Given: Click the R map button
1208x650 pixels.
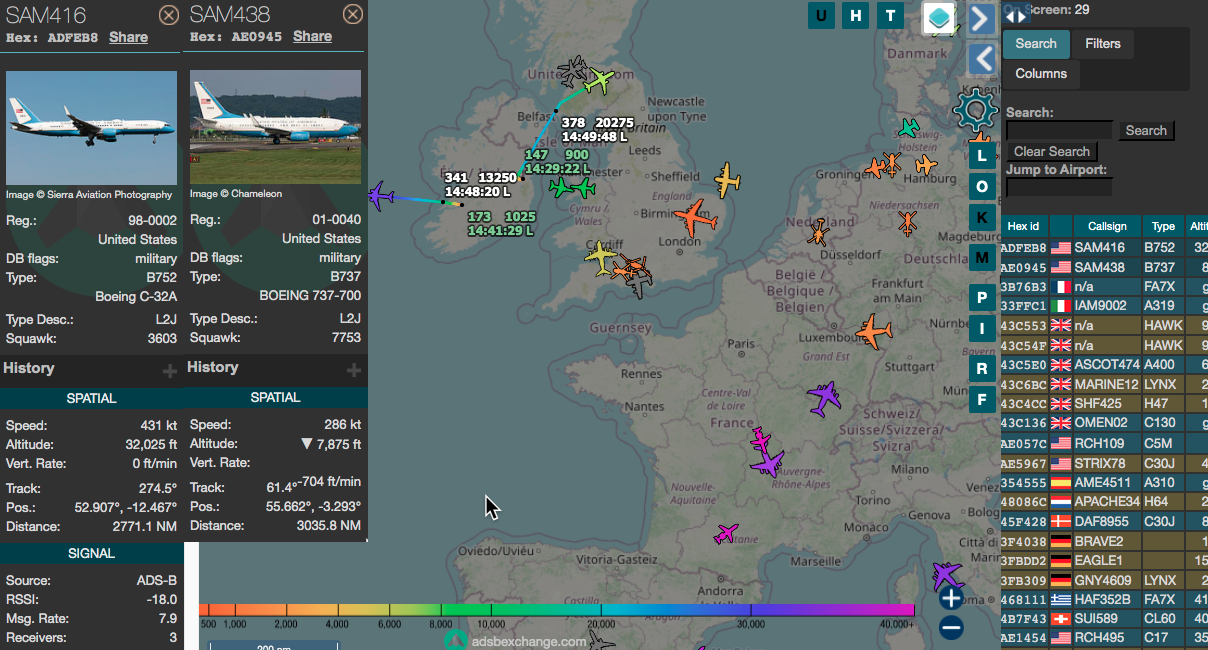Looking at the screenshot, I should (x=982, y=369).
